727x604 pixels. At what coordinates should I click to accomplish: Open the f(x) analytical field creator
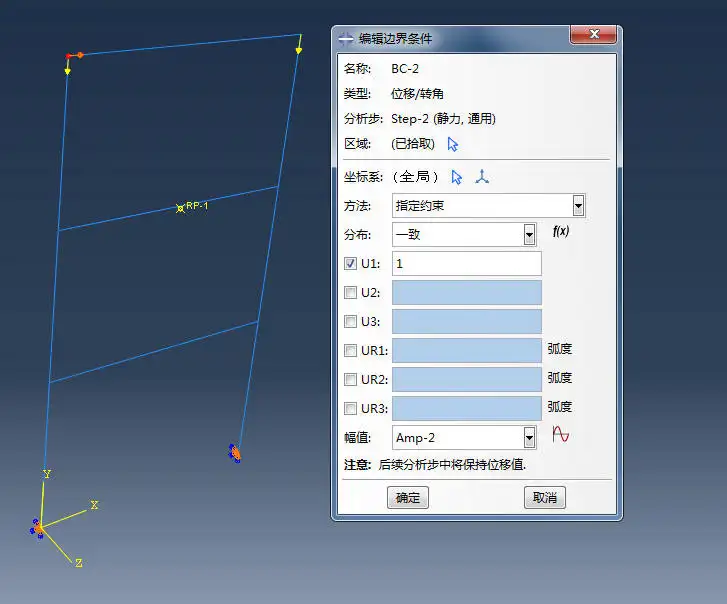[x=561, y=231]
